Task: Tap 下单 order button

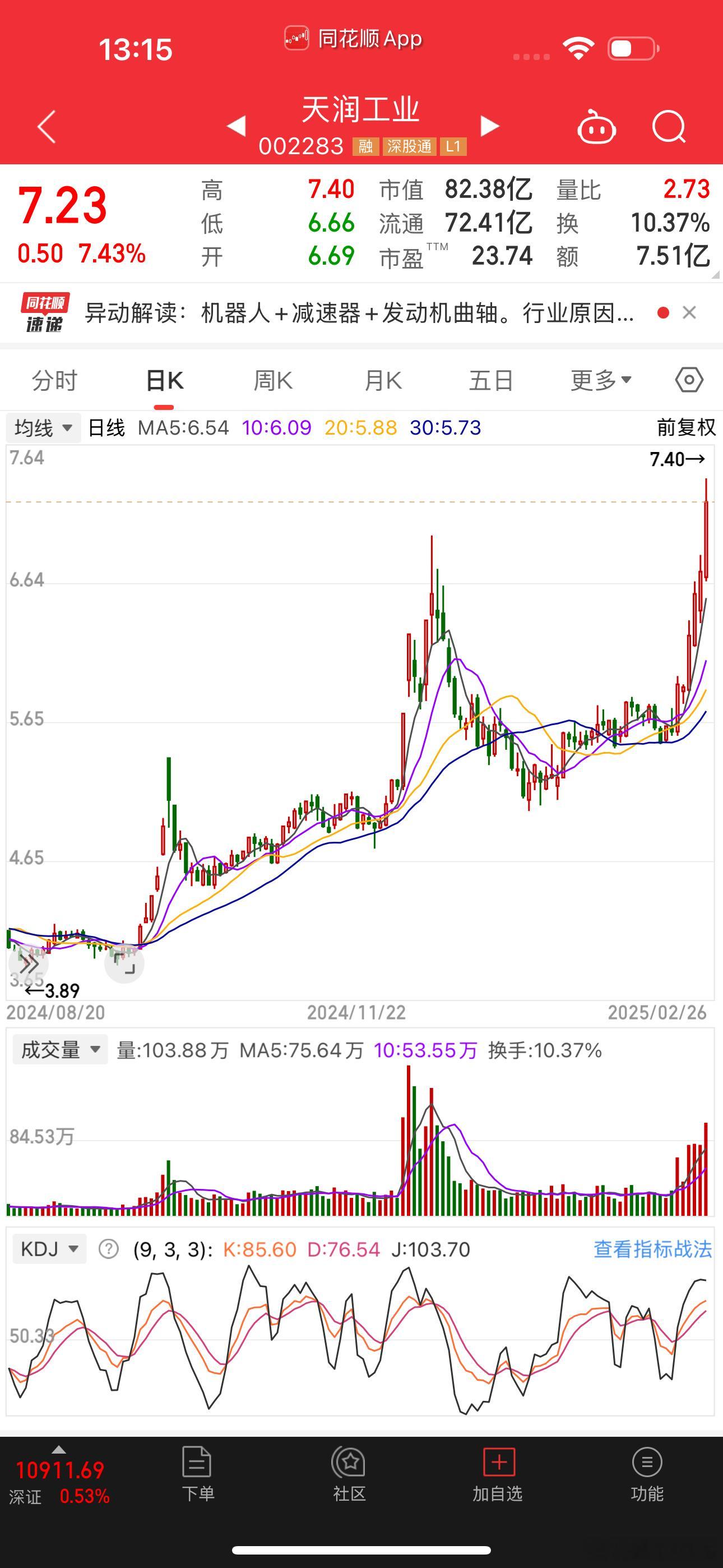Action: pos(198,1474)
